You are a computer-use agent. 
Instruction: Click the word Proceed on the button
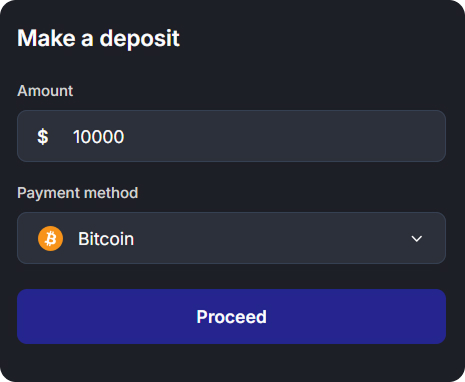[231, 317]
